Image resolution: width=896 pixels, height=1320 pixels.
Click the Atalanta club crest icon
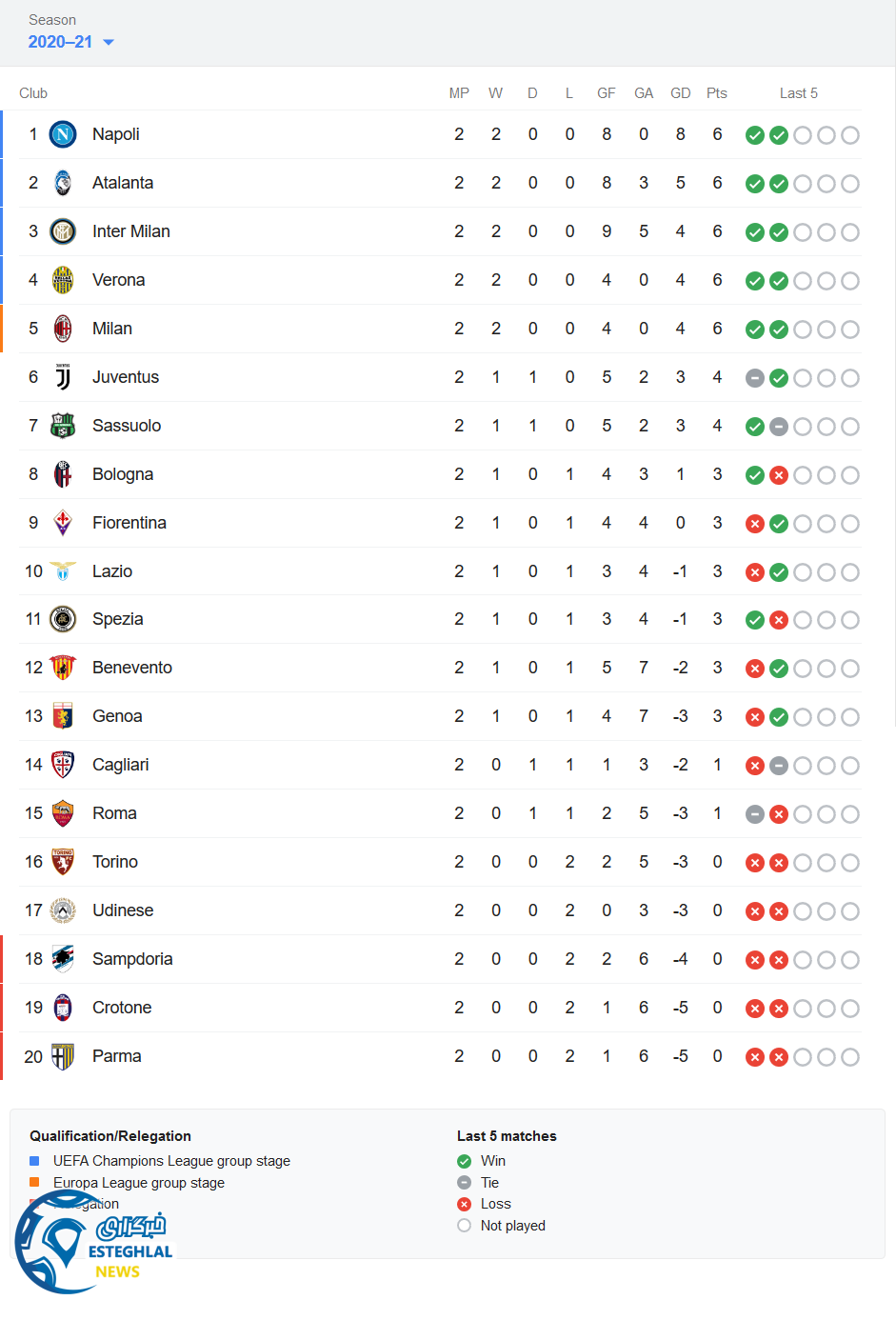point(63,183)
